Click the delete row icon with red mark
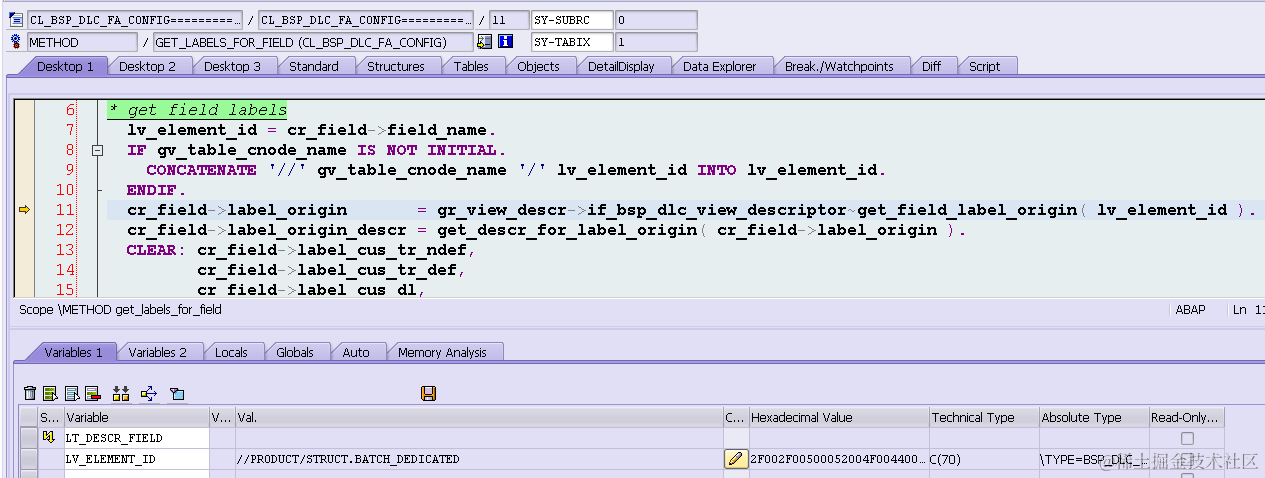Image resolution: width=1265 pixels, height=478 pixels. point(93,394)
